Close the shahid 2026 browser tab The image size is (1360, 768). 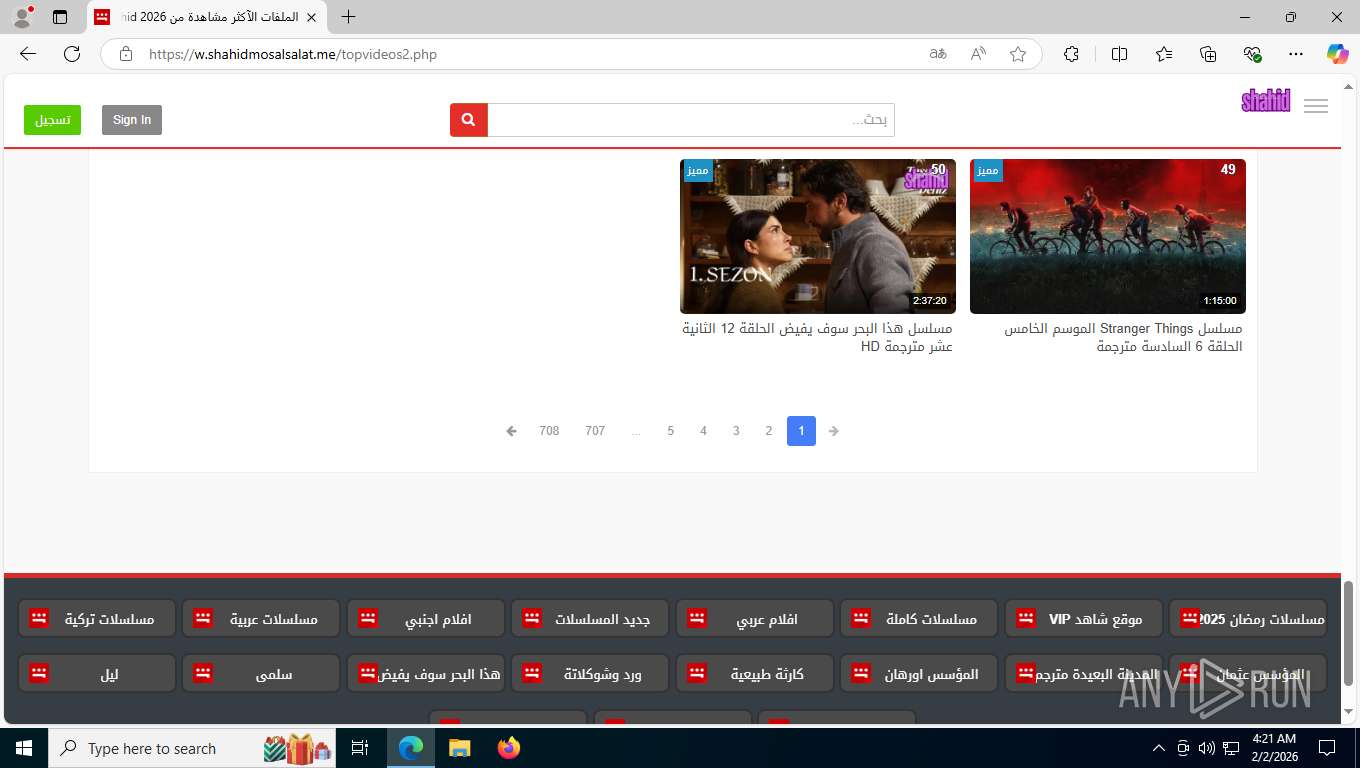click(312, 17)
